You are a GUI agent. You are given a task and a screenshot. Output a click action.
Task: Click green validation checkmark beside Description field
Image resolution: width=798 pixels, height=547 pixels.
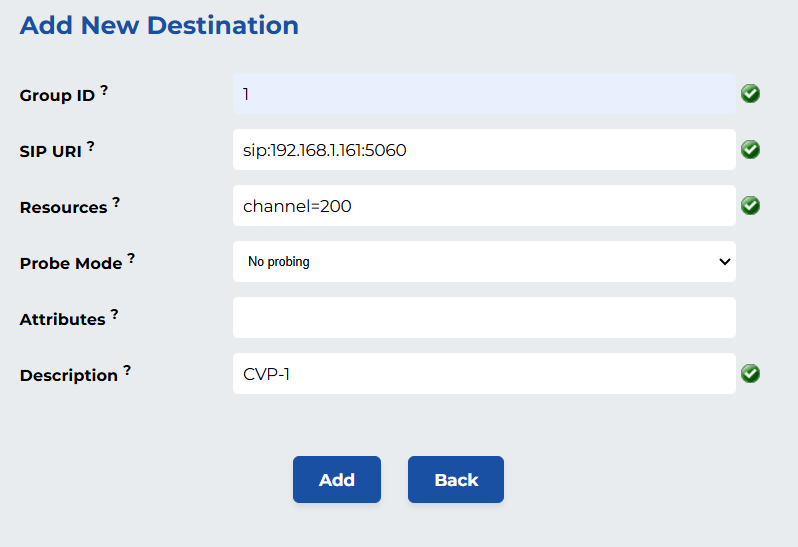[750, 374]
